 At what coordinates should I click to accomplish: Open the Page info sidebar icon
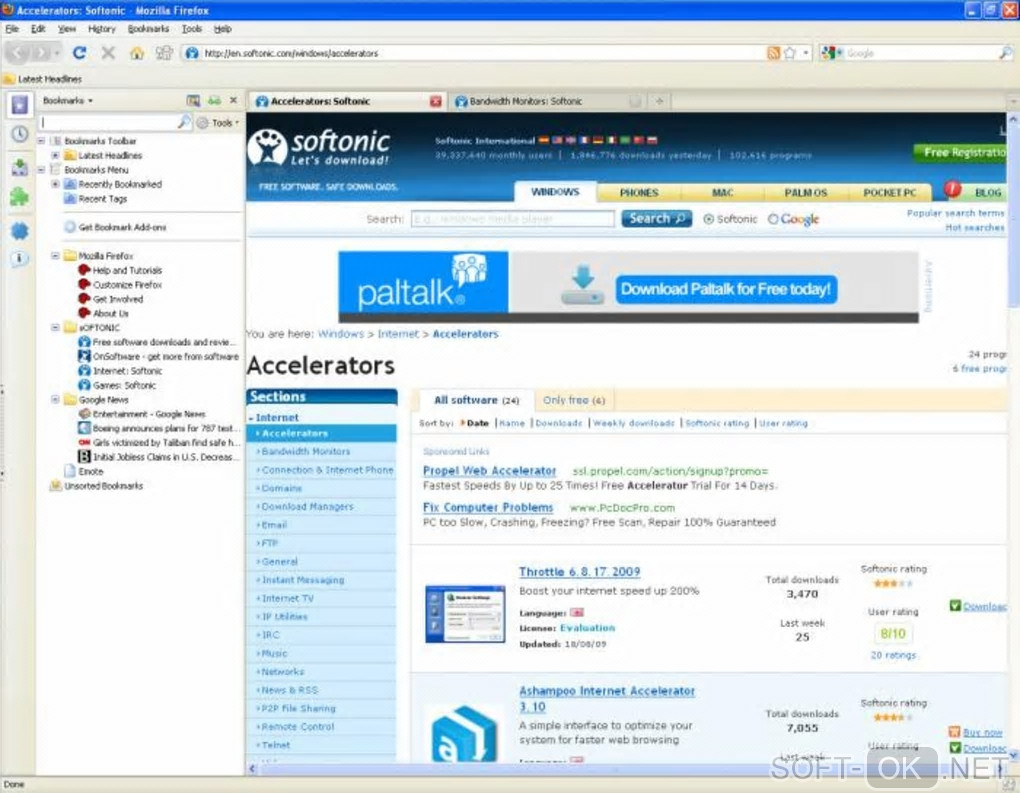(x=20, y=259)
